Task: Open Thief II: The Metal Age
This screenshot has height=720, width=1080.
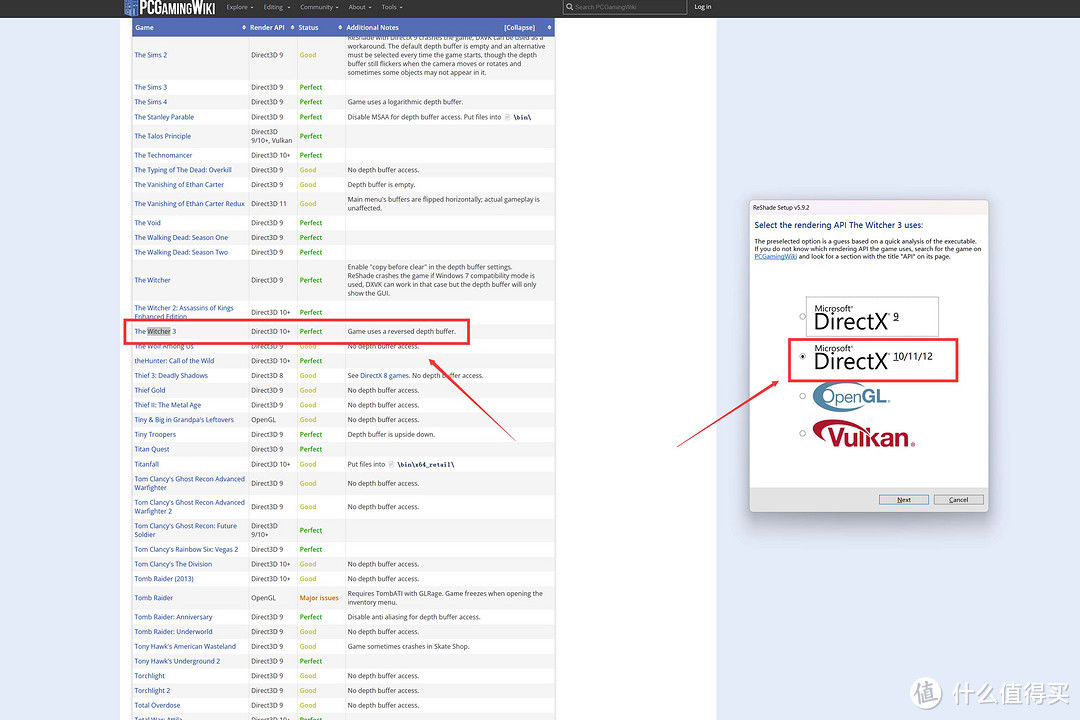Action: [x=167, y=405]
